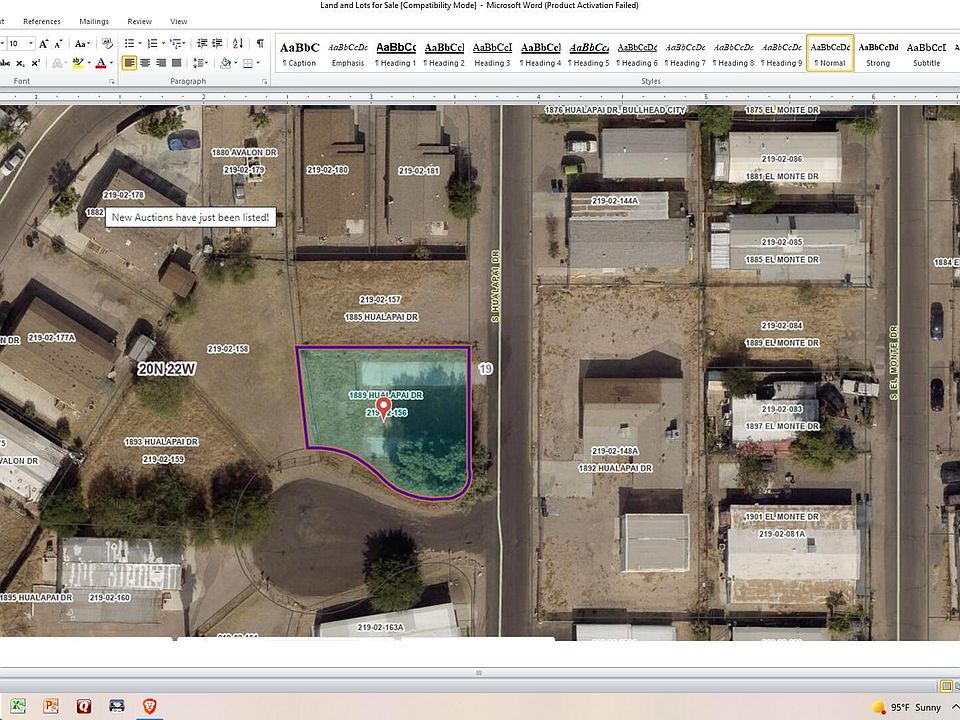Click the Shading paint bucket icon
This screenshot has width=960, height=720.
[x=225, y=62]
